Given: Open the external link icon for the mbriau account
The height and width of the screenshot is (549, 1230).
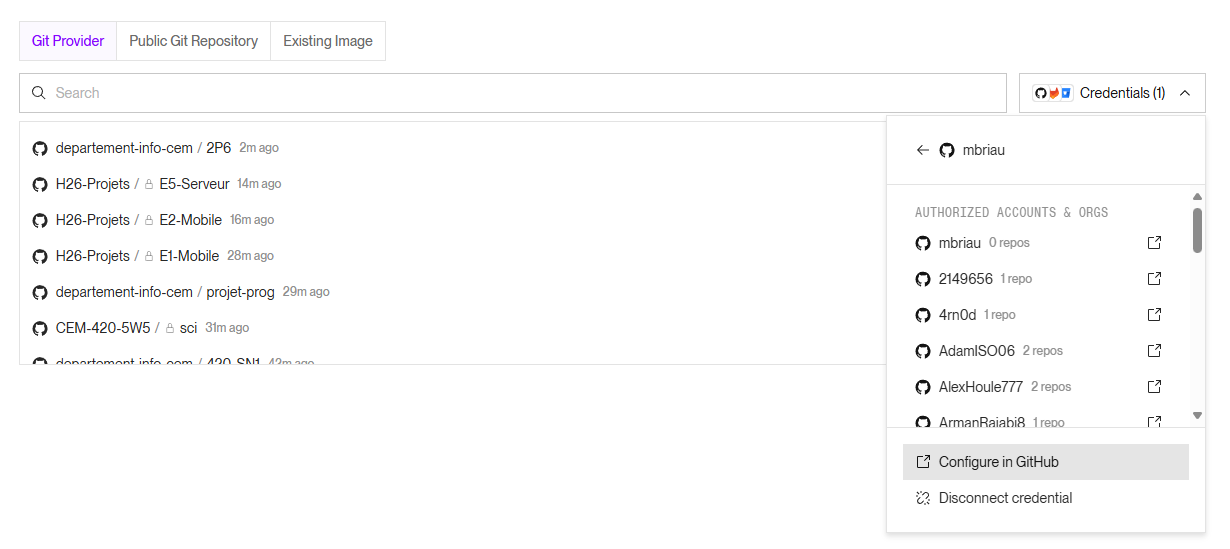Looking at the screenshot, I should (1154, 243).
